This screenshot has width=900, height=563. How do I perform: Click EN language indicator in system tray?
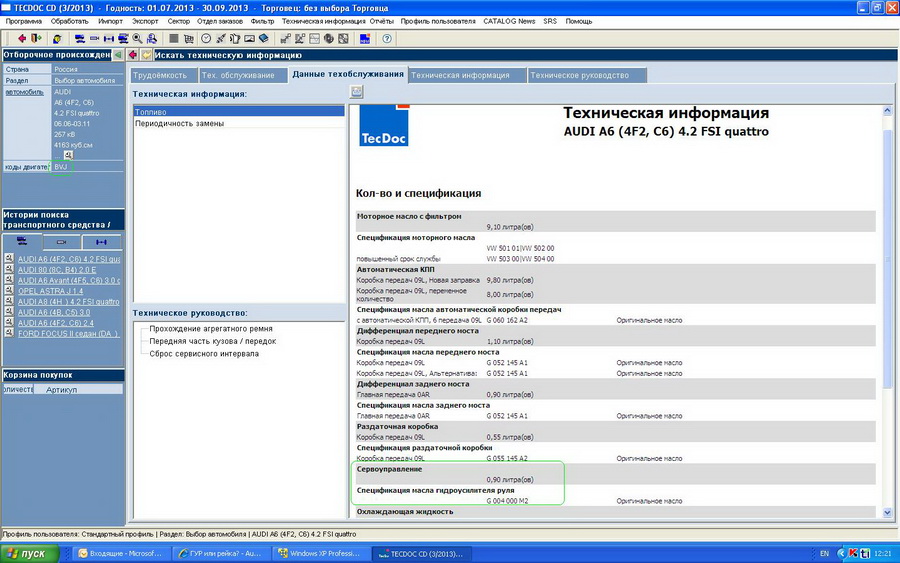tap(824, 554)
